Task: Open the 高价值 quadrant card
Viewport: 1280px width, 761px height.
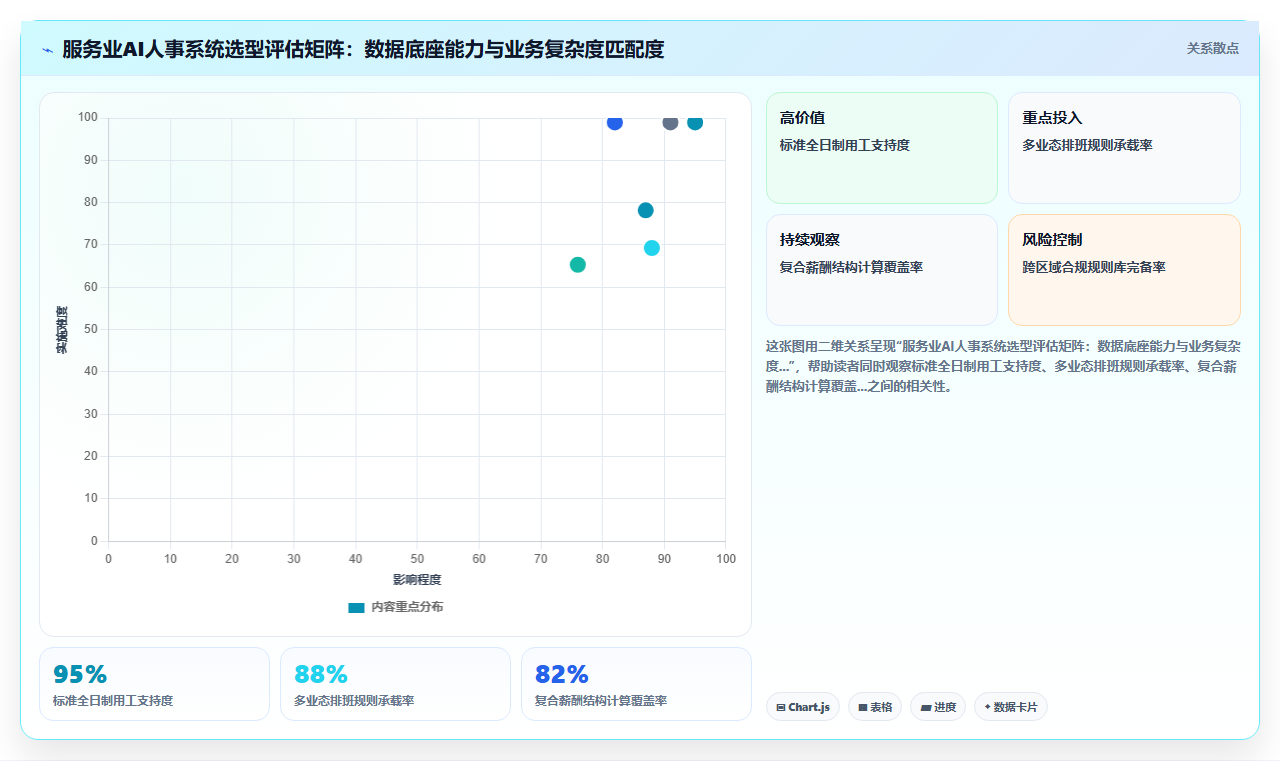Action: point(882,148)
